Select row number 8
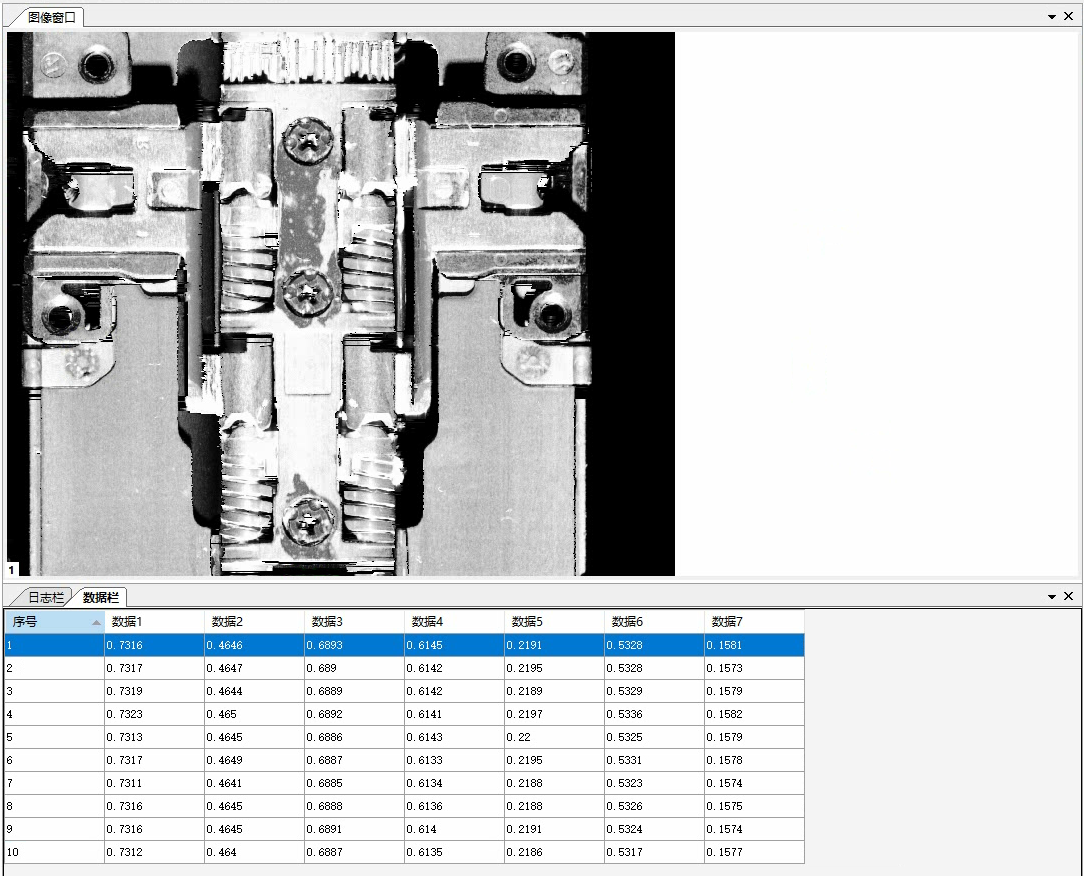Viewport: 1084px width, 876px height. (55, 806)
